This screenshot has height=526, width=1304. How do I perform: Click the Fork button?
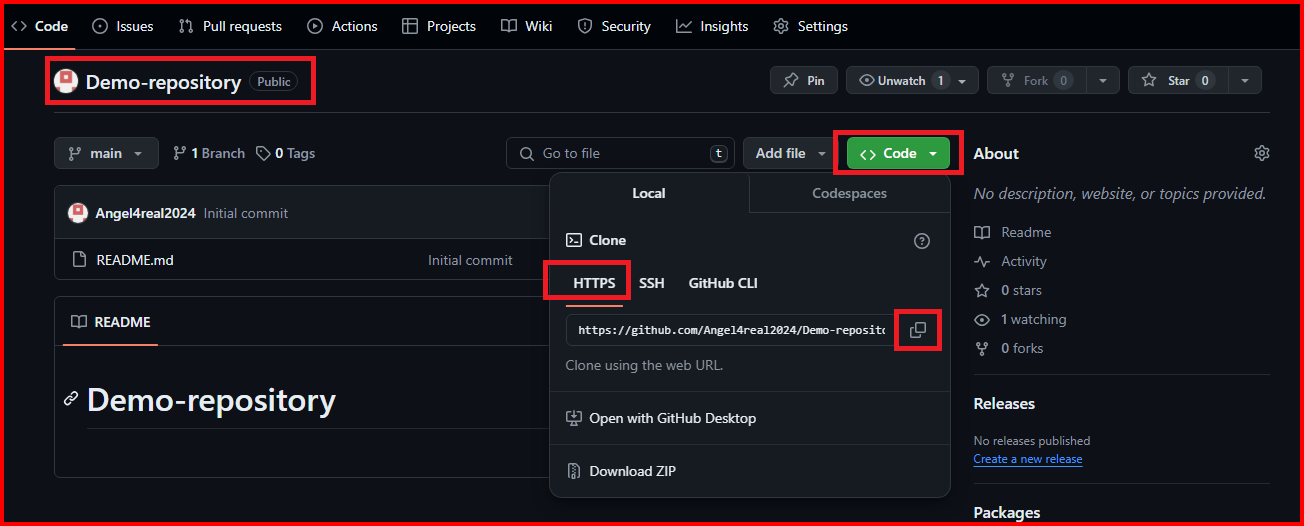coord(1037,80)
